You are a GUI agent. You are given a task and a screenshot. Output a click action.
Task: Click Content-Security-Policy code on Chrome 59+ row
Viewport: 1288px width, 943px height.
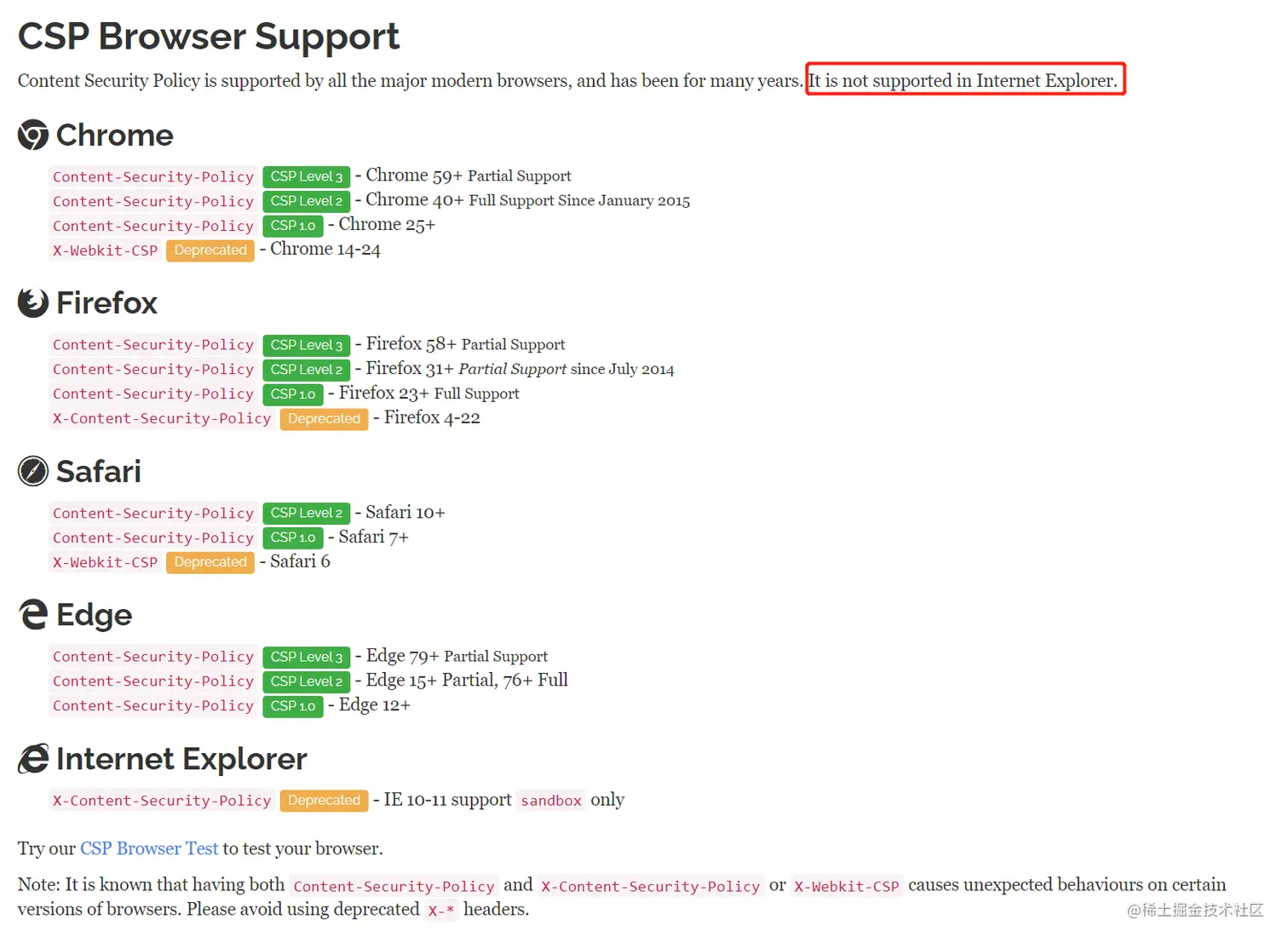[x=153, y=177]
